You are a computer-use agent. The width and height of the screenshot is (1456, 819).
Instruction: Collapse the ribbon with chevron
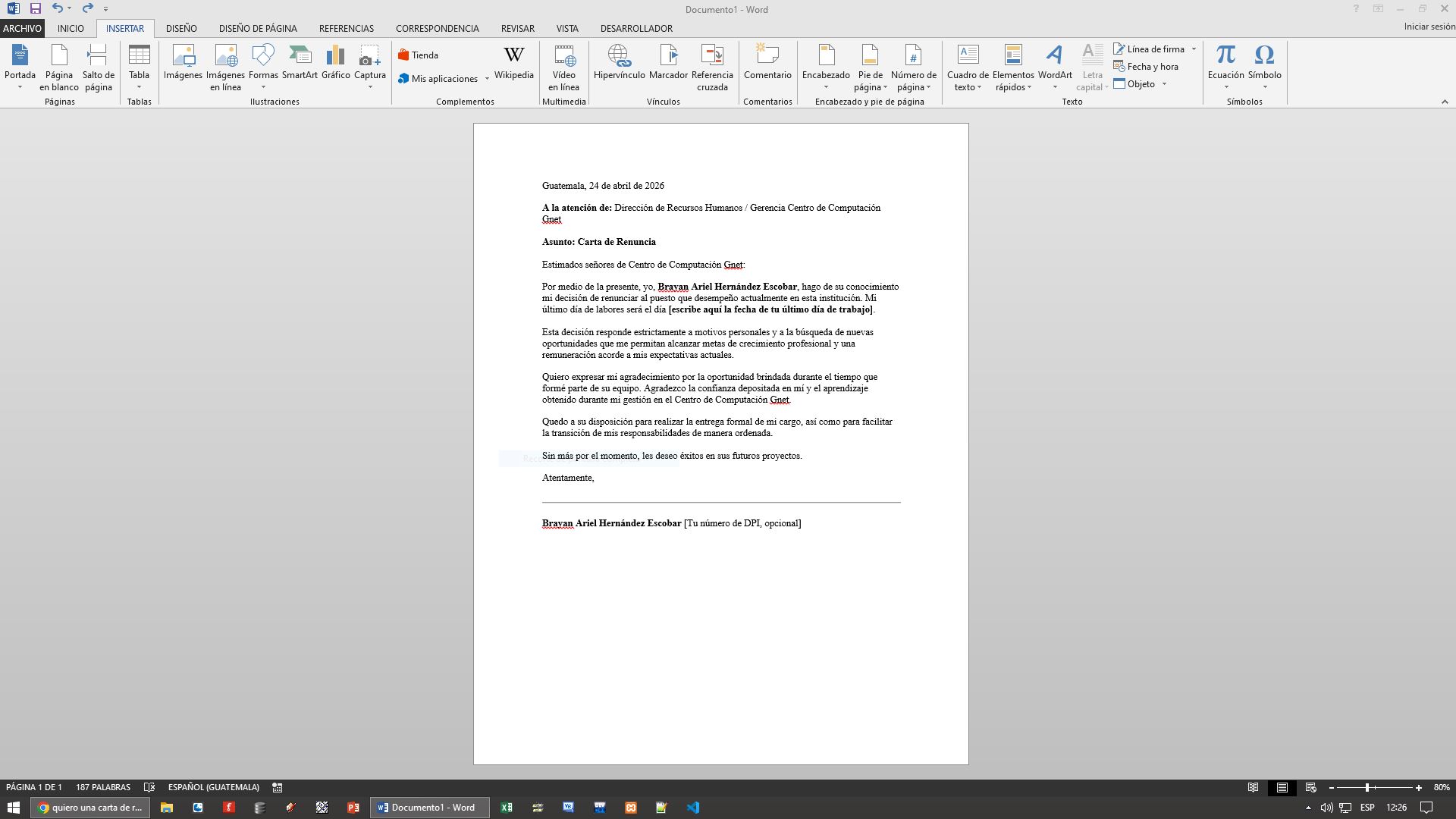(x=1444, y=102)
